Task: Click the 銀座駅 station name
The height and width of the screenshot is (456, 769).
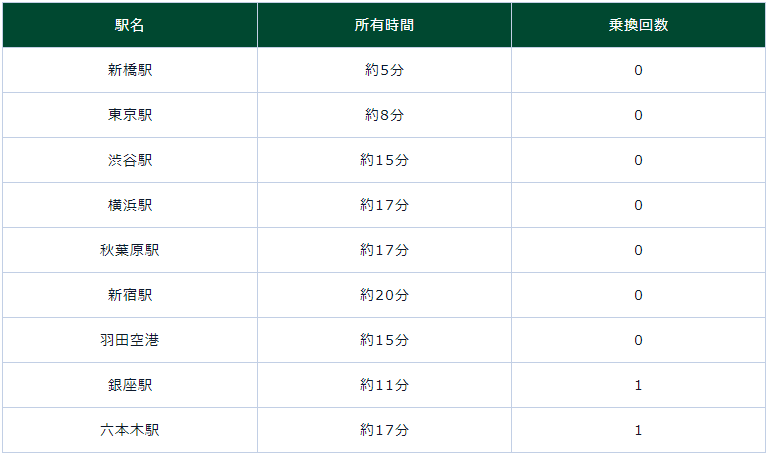Action: (130, 385)
